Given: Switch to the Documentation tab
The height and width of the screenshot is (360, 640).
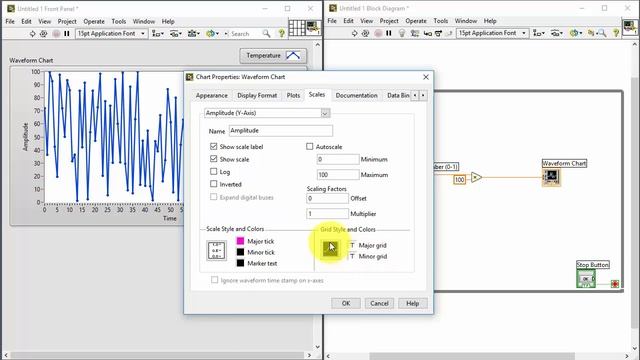Looking at the screenshot, I should click(356, 96).
